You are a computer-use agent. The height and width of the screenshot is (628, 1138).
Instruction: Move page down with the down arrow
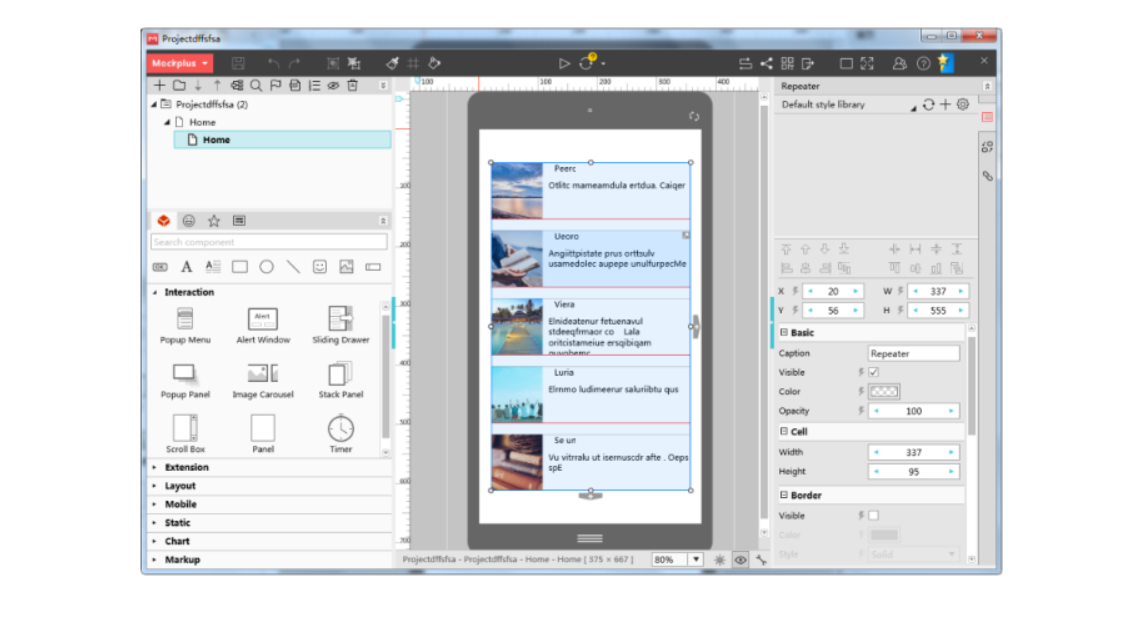point(198,86)
